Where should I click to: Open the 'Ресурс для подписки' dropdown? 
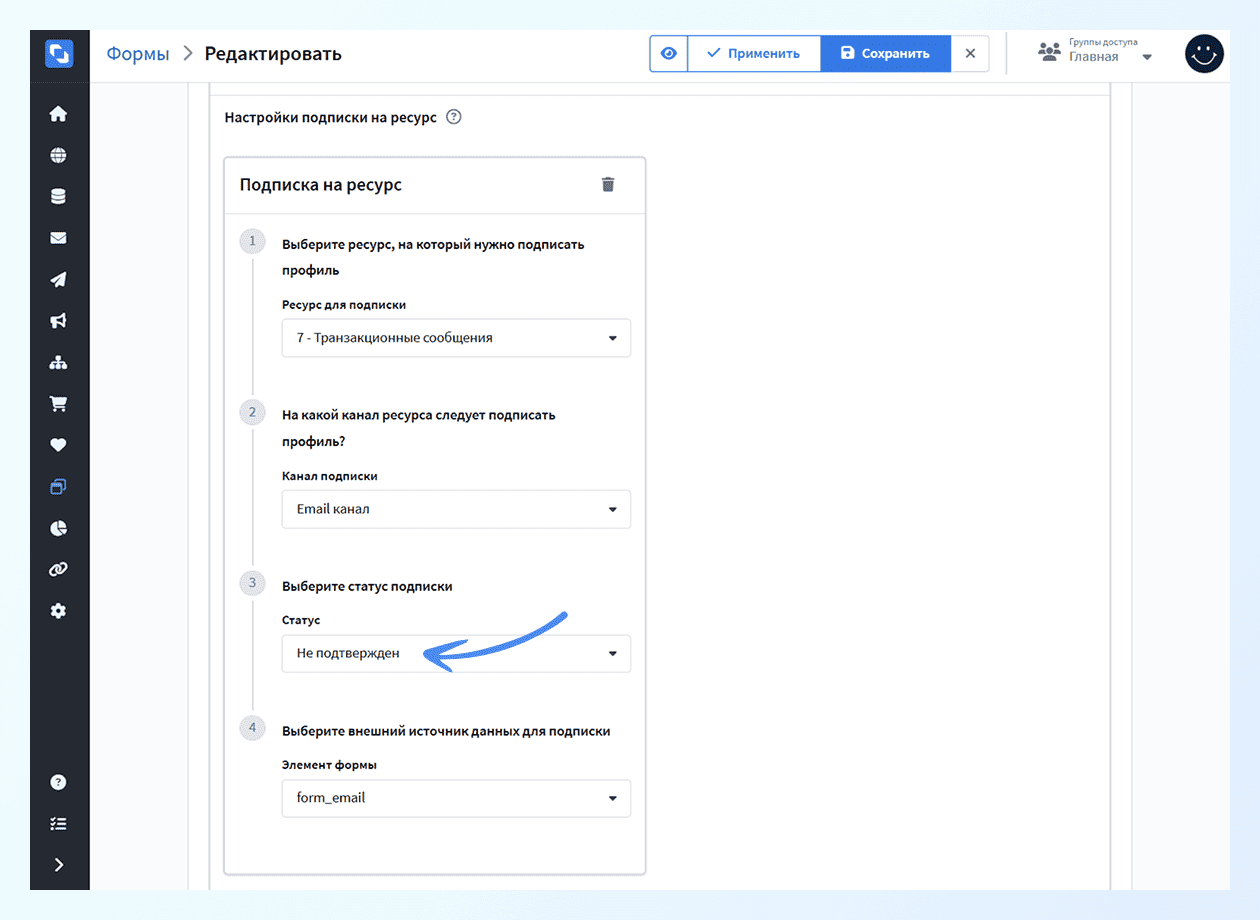[456, 338]
